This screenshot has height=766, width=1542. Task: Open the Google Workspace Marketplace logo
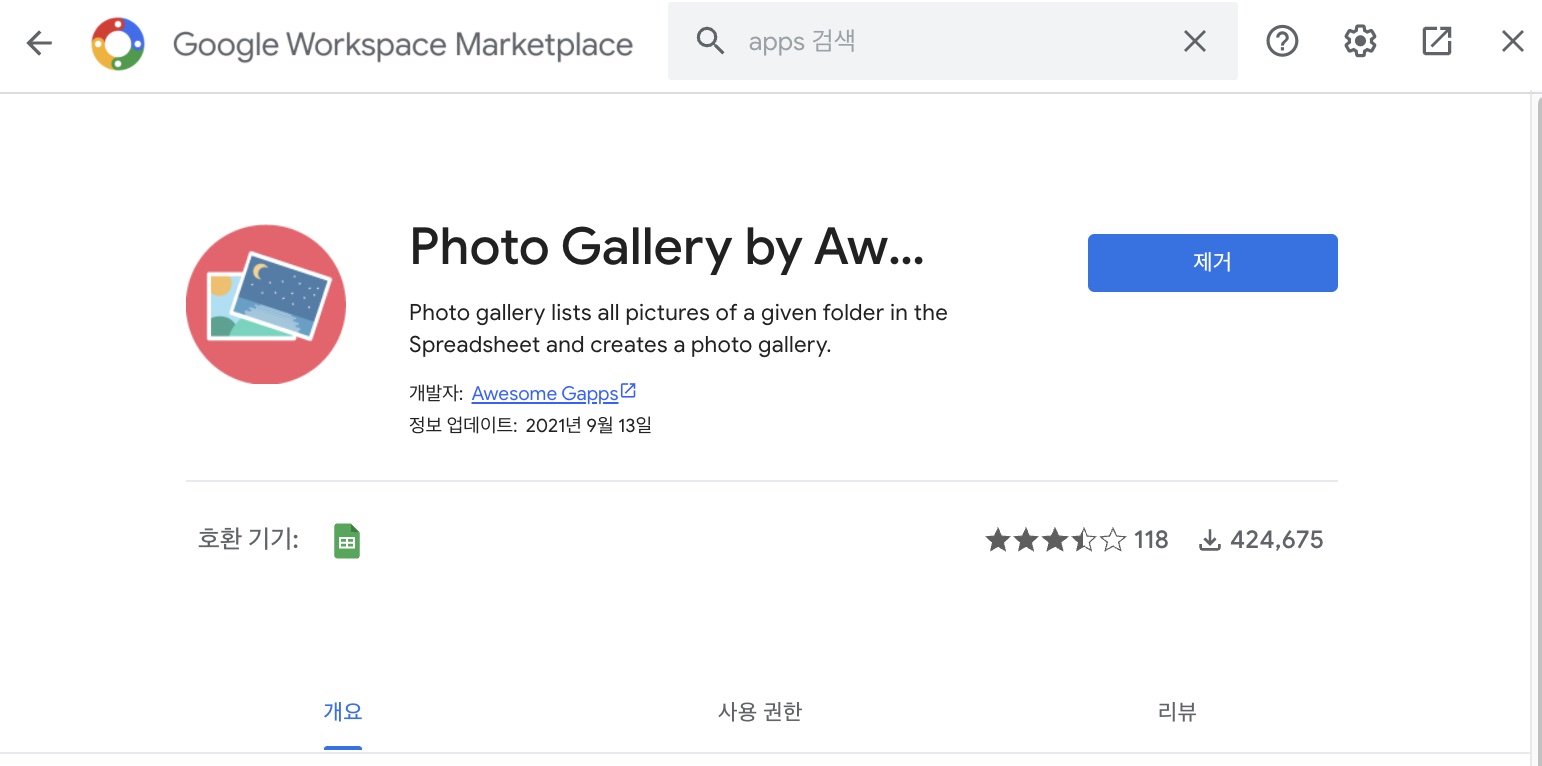tap(118, 44)
